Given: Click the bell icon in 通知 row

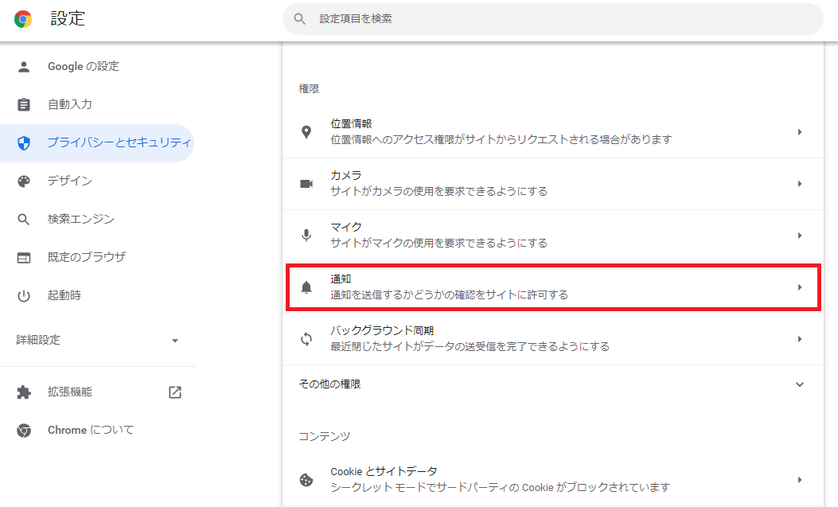Looking at the screenshot, I should (307, 288).
